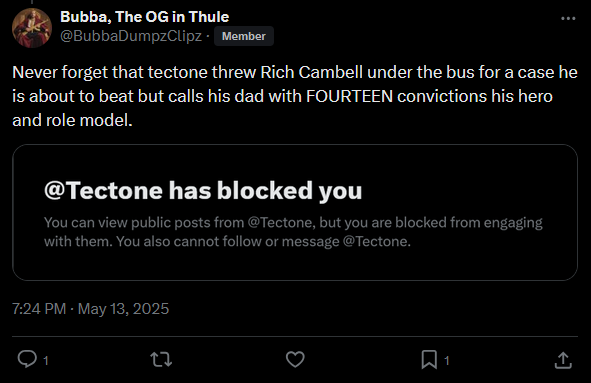Viewport: 591px width, 383px height.
Task: Click the May 13, 2025 date
Action: click(123, 309)
